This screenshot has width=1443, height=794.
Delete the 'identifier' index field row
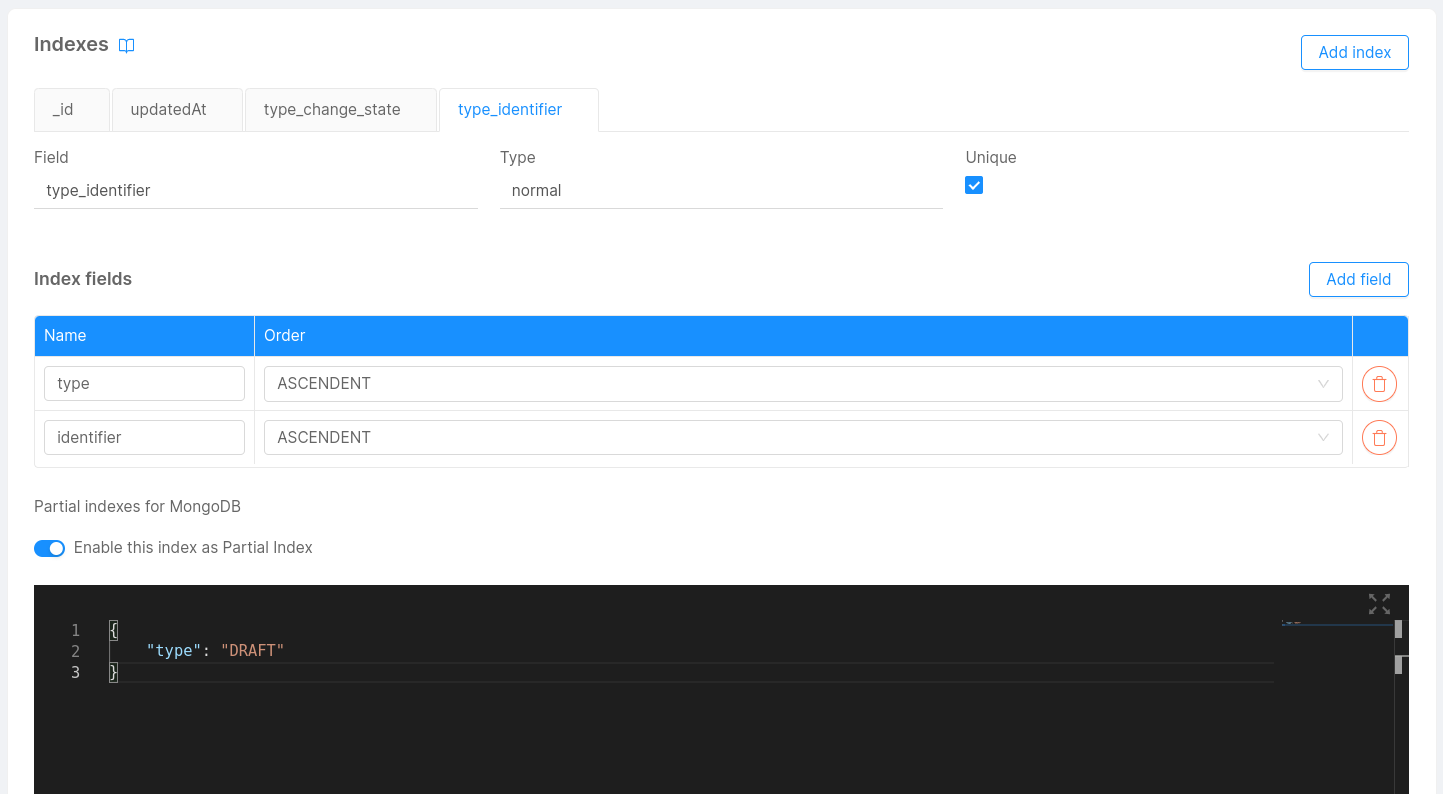1379,438
